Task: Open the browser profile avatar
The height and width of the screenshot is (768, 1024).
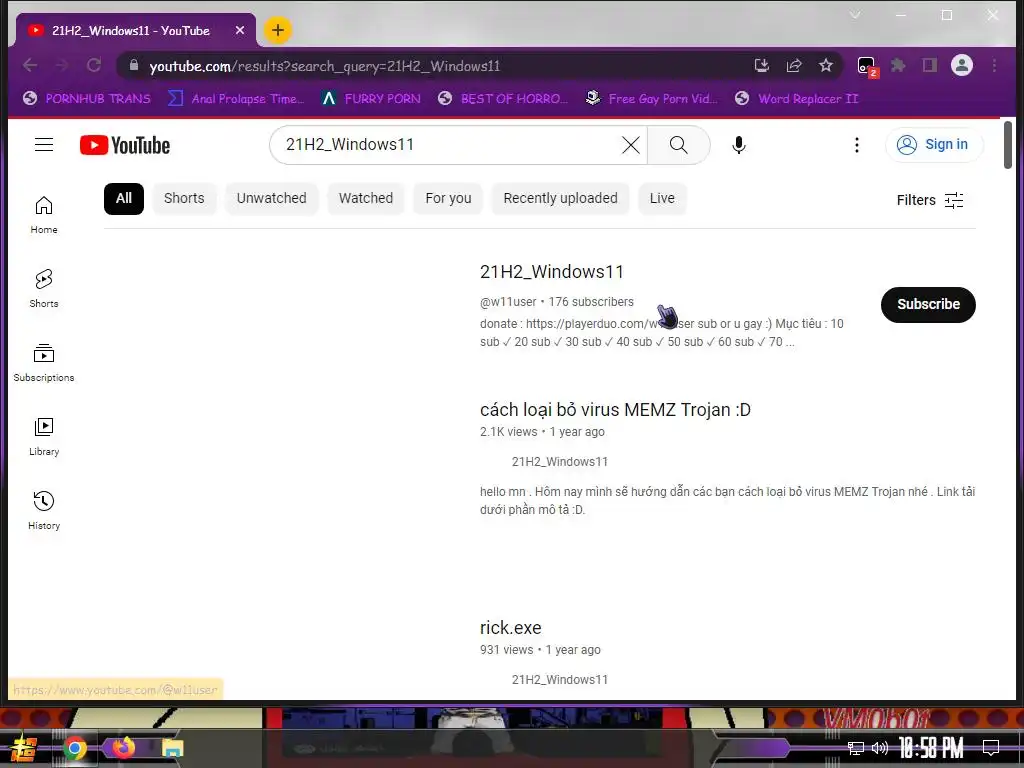Action: coord(961,65)
